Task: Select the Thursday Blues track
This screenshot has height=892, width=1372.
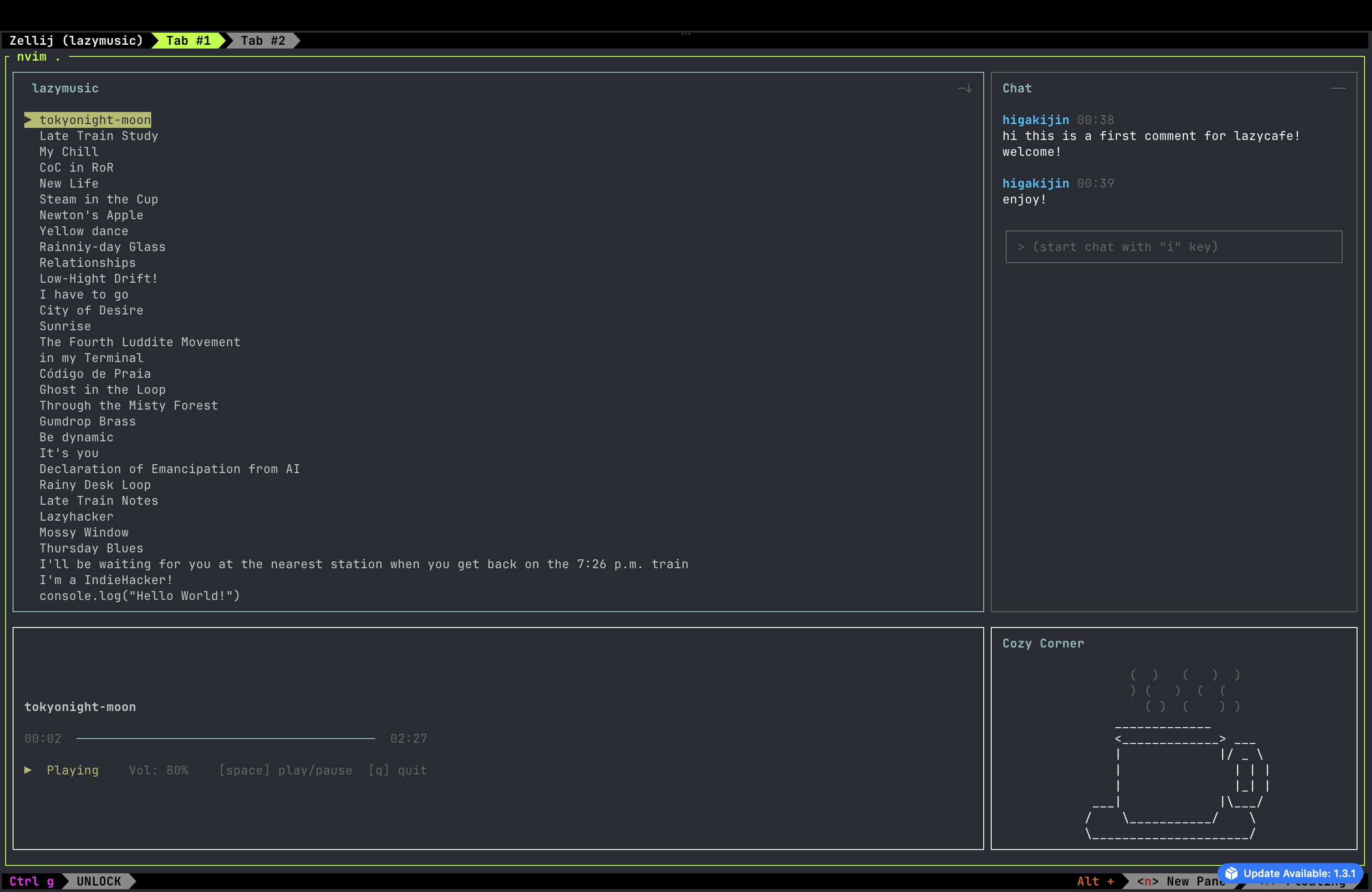Action: pos(91,548)
